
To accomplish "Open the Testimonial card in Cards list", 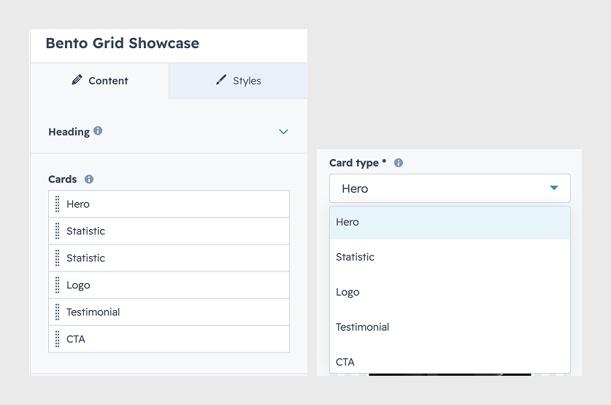I will pyautogui.click(x=169, y=312).
